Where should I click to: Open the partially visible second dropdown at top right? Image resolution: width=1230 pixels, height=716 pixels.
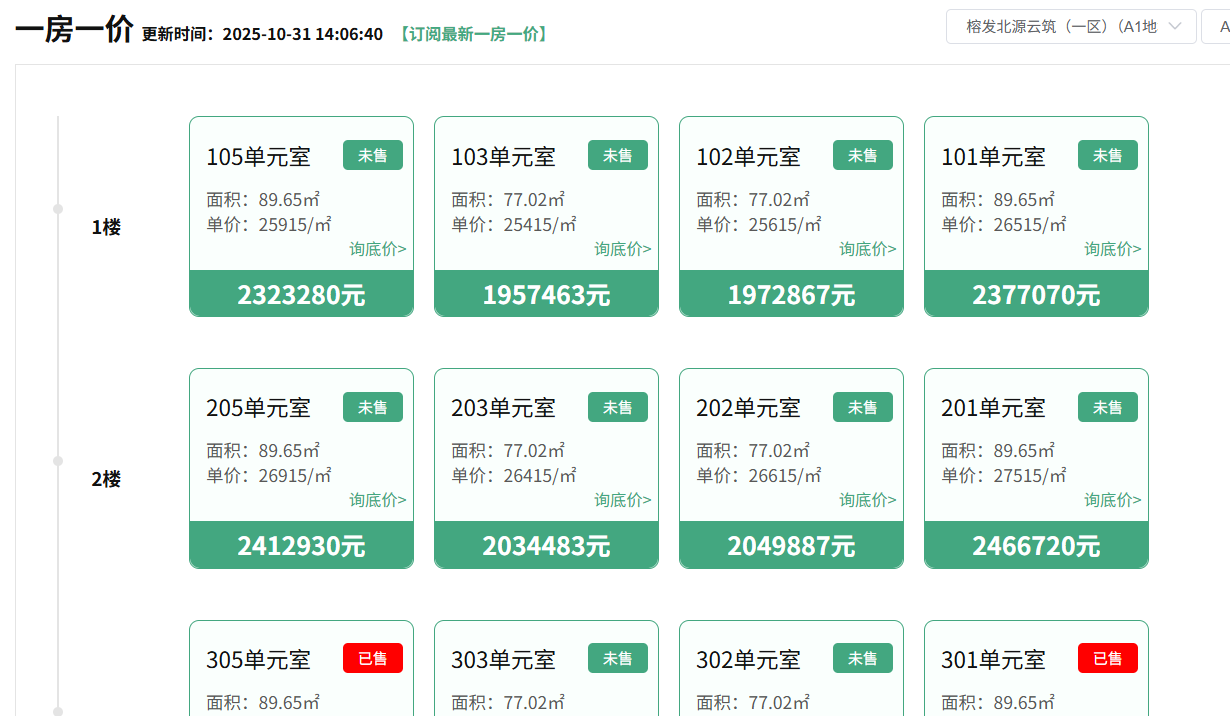coord(1217,27)
